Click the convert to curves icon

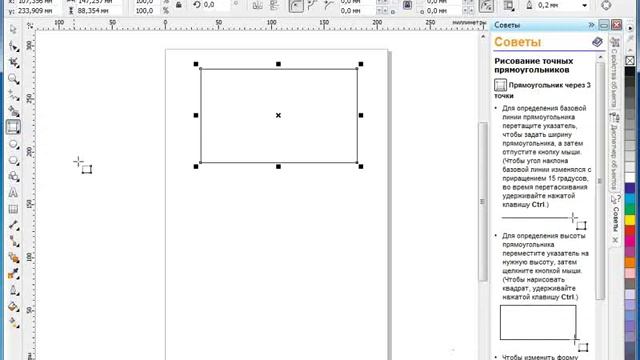click(606, 5)
